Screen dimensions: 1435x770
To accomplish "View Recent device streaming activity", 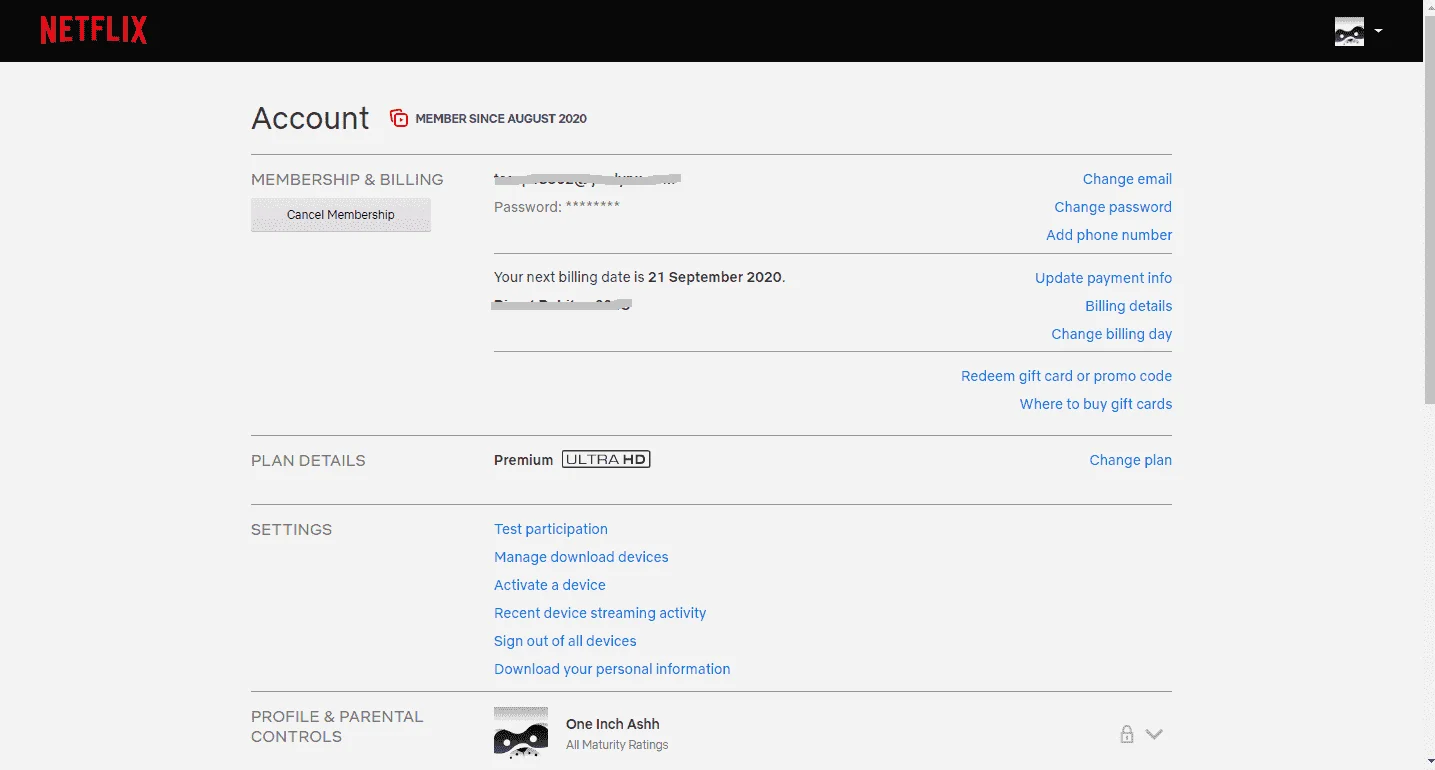I will tap(600, 613).
